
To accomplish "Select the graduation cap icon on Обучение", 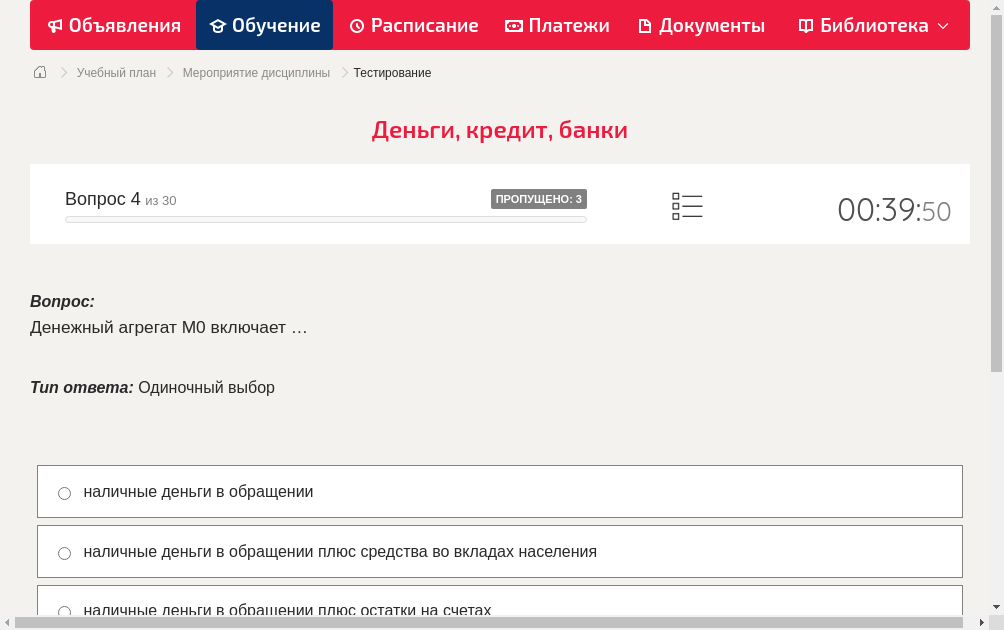I will (219, 25).
